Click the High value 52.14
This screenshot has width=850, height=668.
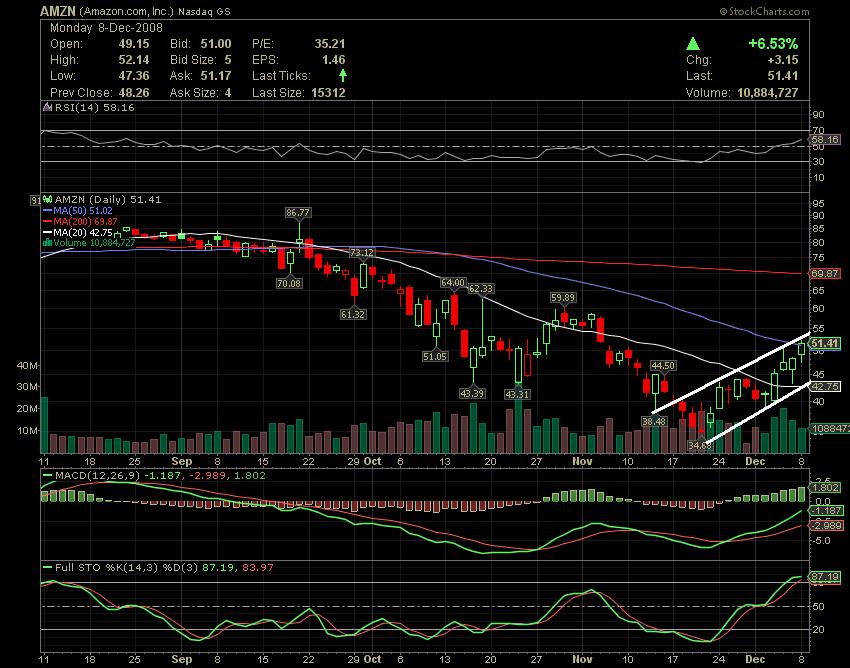pos(134,60)
